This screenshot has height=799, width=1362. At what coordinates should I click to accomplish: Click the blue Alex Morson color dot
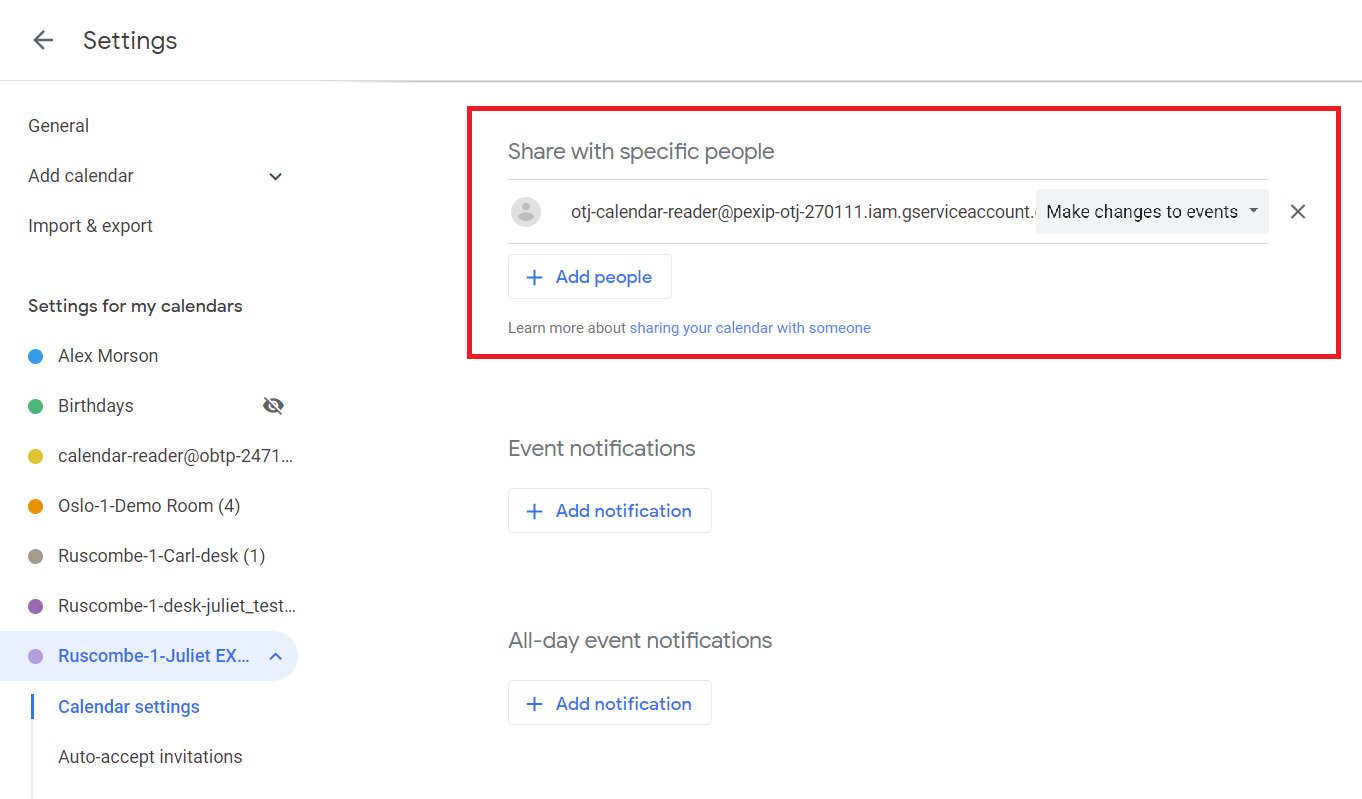[x=36, y=356]
